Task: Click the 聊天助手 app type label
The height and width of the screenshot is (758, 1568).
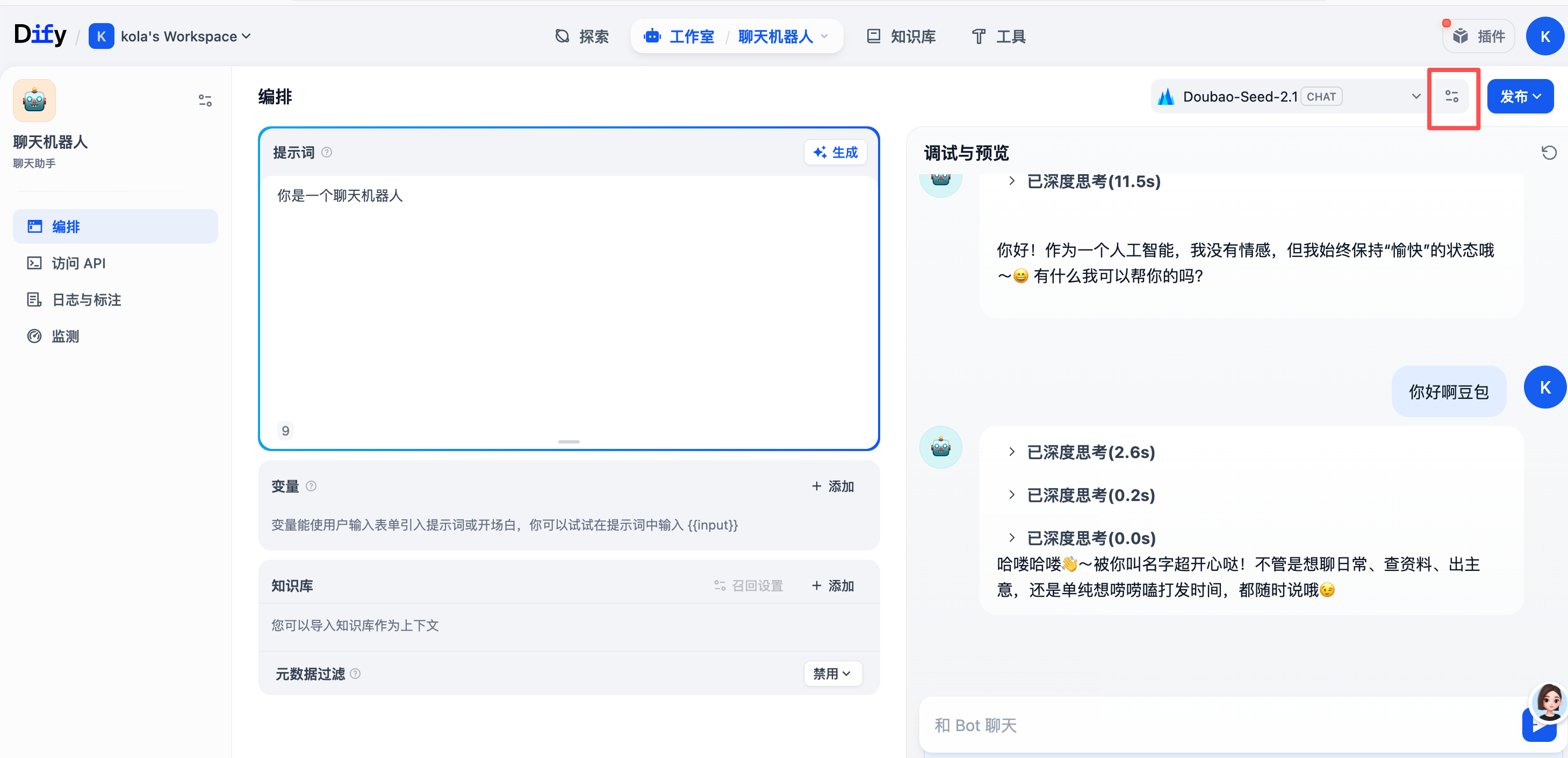Action: pyautogui.click(x=35, y=163)
